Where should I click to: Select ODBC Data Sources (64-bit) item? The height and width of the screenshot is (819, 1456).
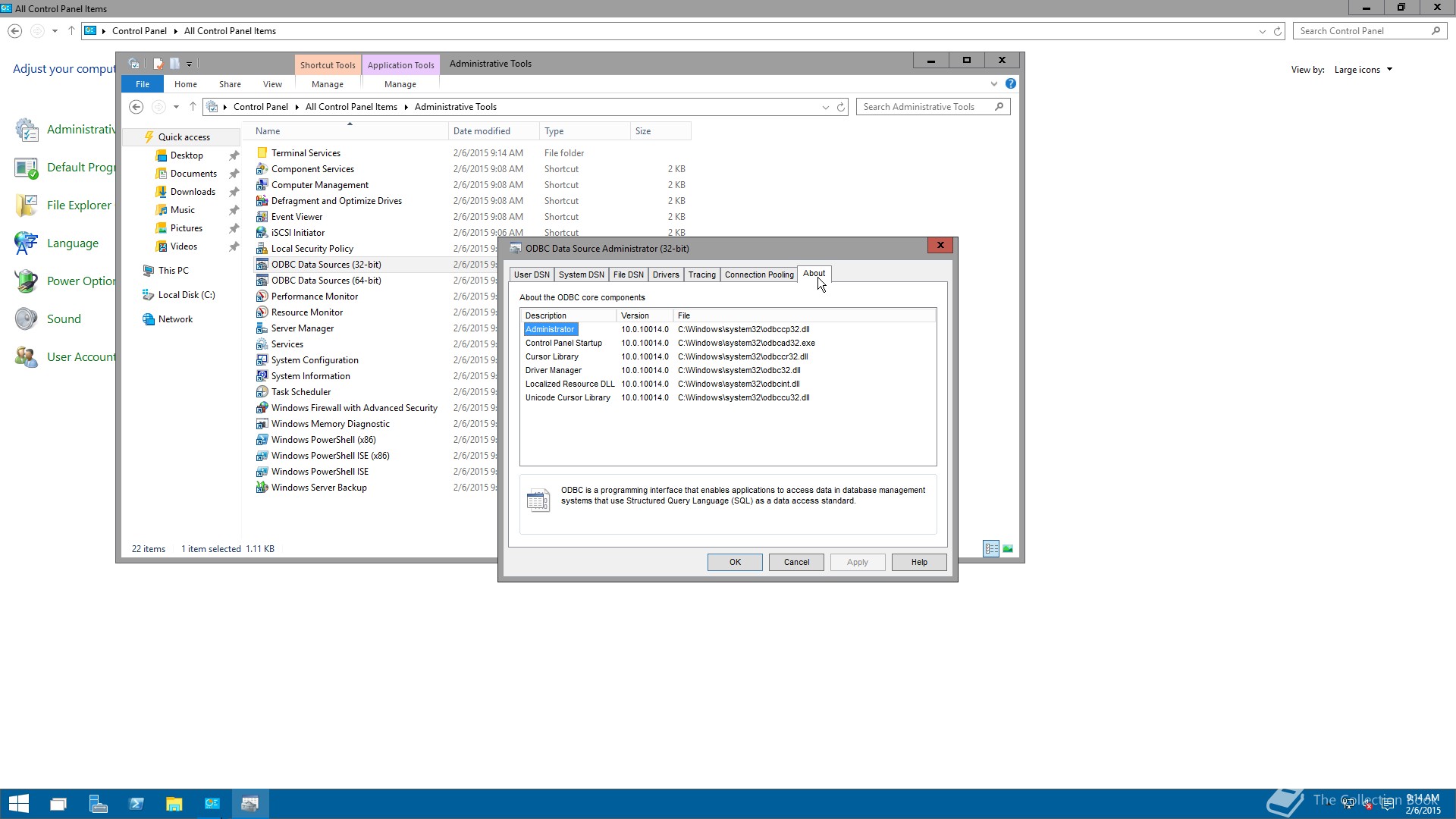(326, 281)
